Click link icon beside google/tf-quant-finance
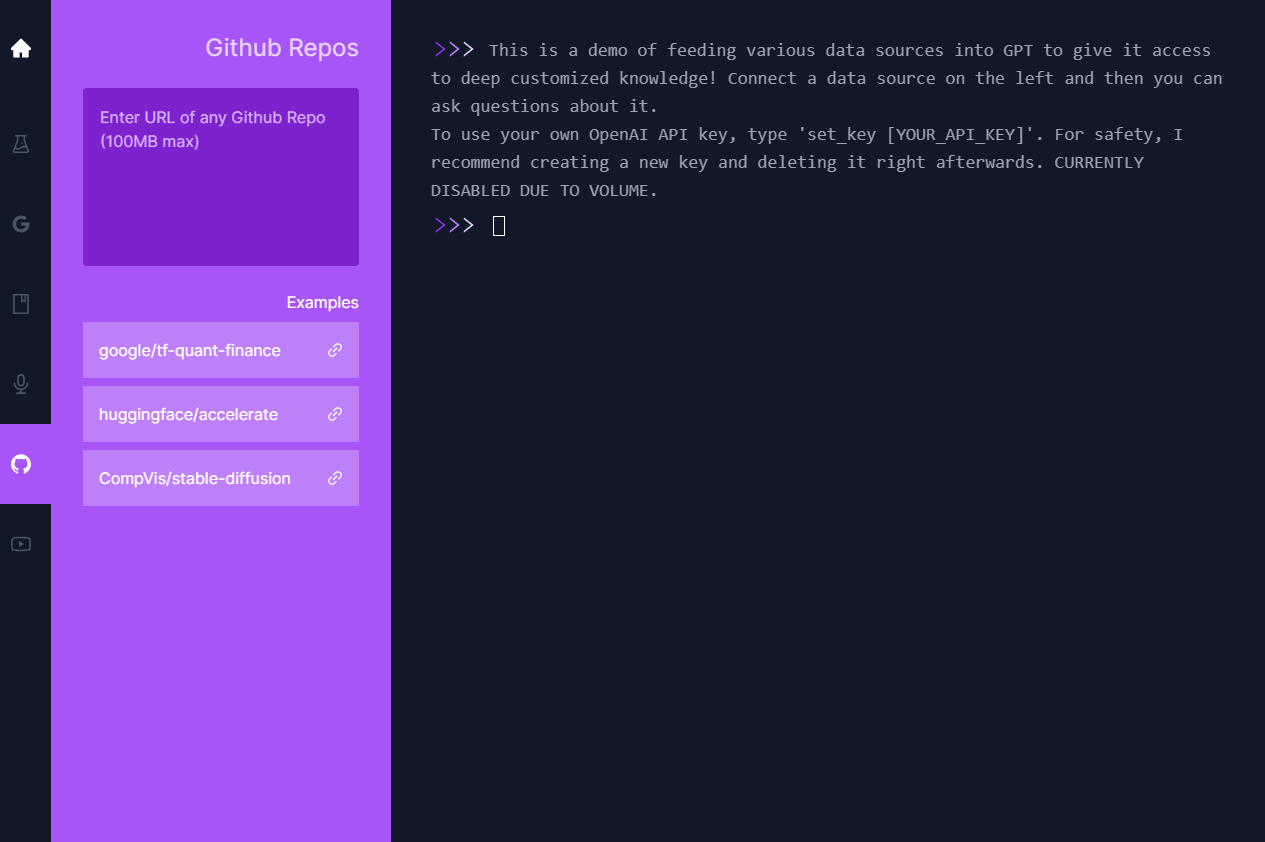Screen dimensions: 1265x842 click(335, 350)
